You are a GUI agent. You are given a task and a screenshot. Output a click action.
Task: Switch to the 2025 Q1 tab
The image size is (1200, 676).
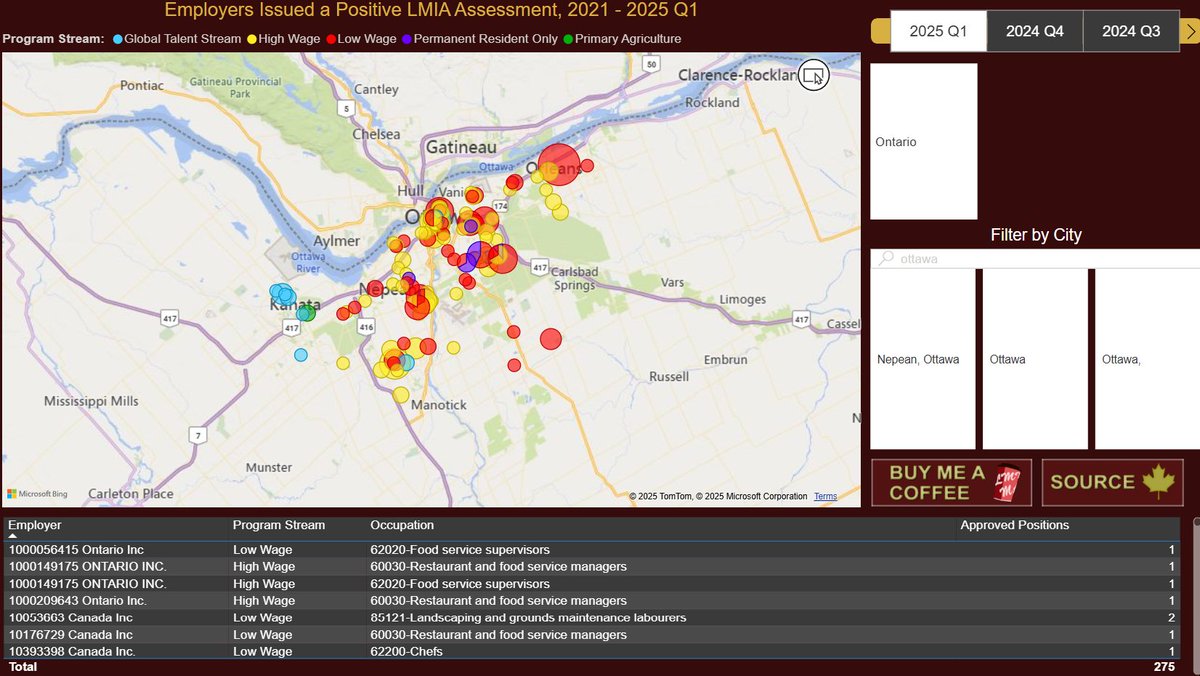click(938, 31)
